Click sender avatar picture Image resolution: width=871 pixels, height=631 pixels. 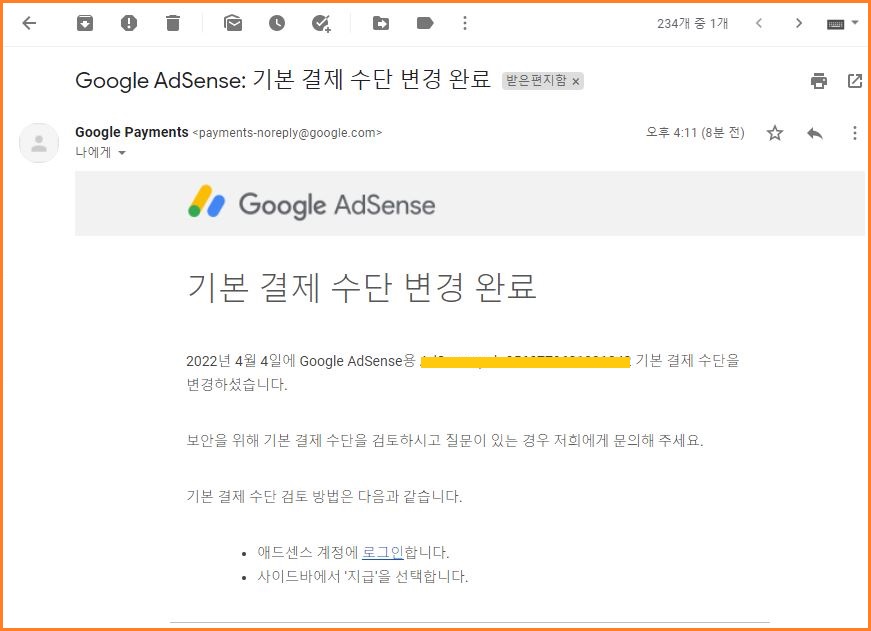point(39,143)
